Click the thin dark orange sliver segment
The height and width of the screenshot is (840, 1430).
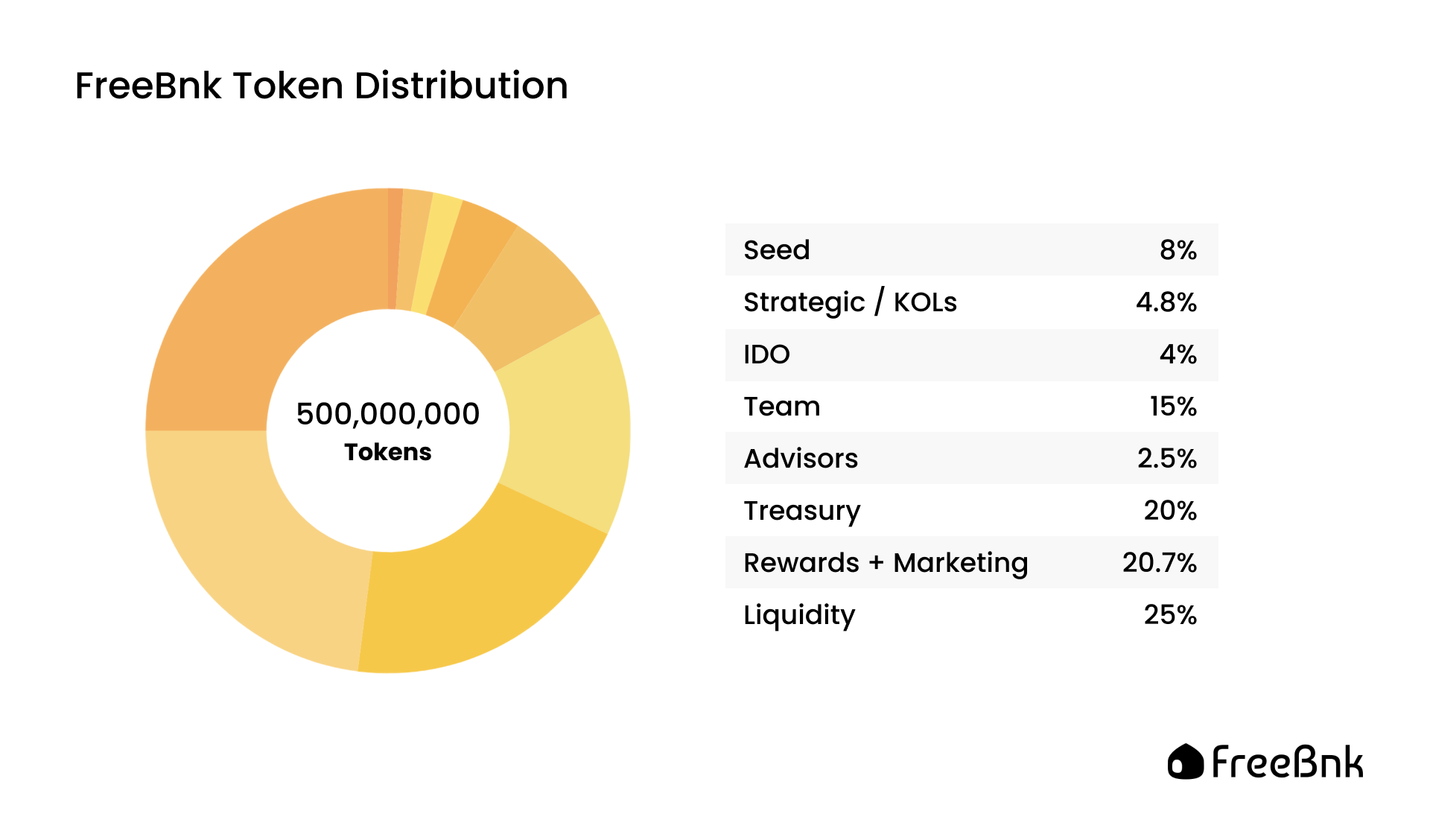[x=394, y=249]
